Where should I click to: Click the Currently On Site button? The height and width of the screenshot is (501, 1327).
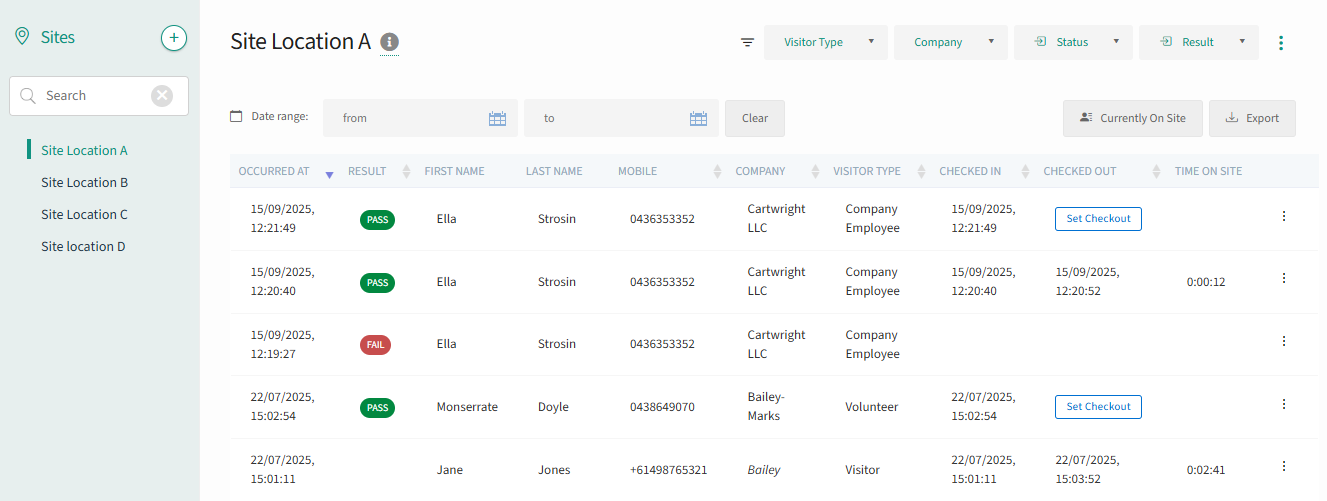coord(1133,118)
